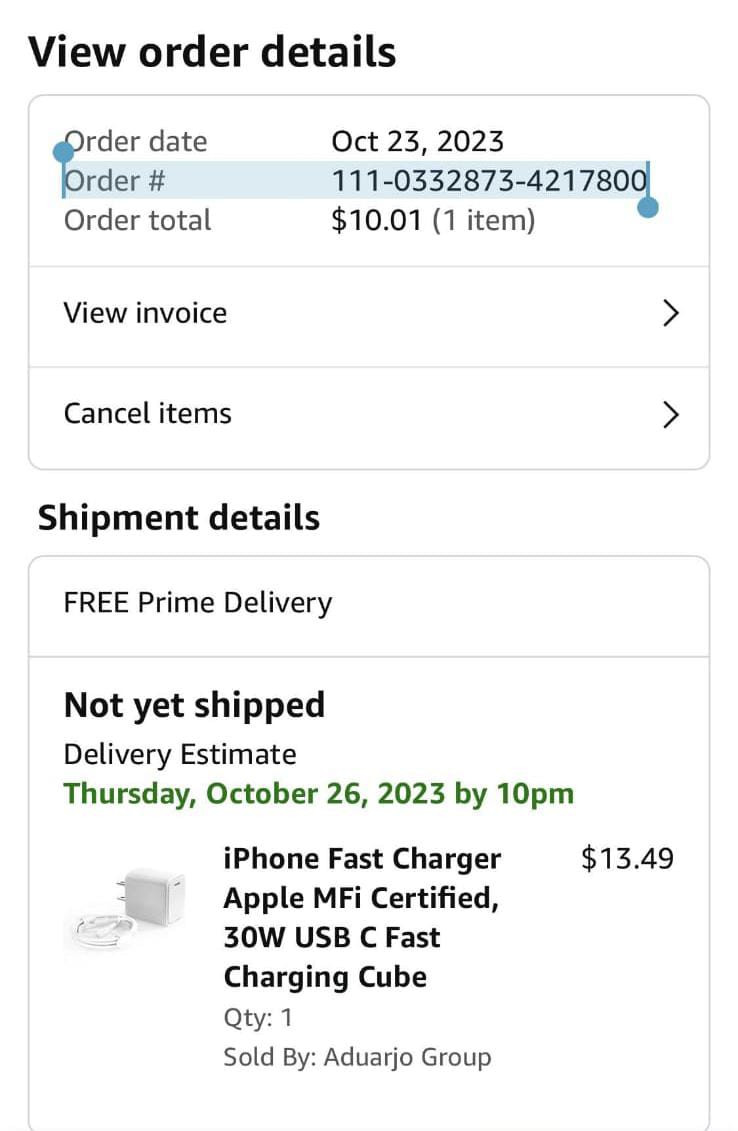Image resolution: width=738 pixels, height=1131 pixels.
Task: Tap the right text selection handle
Action: point(648,208)
